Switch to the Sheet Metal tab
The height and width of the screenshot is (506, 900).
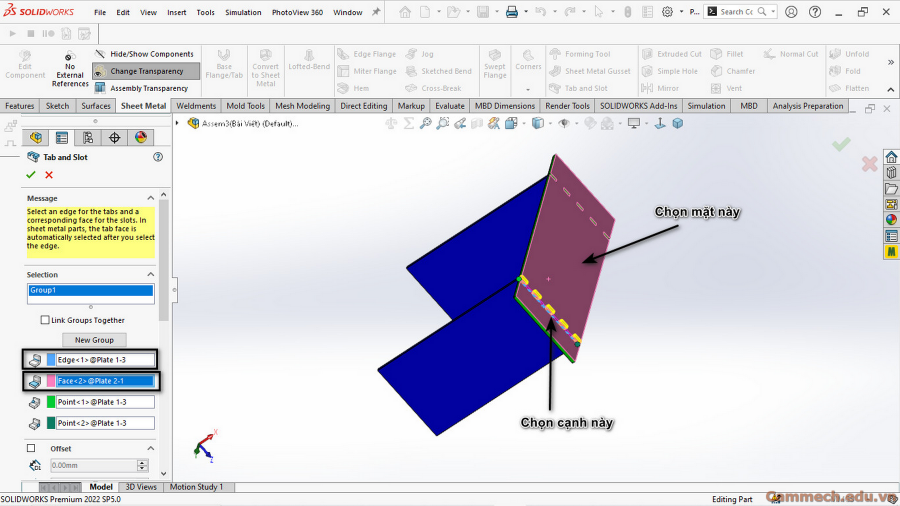[x=143, y=106]
